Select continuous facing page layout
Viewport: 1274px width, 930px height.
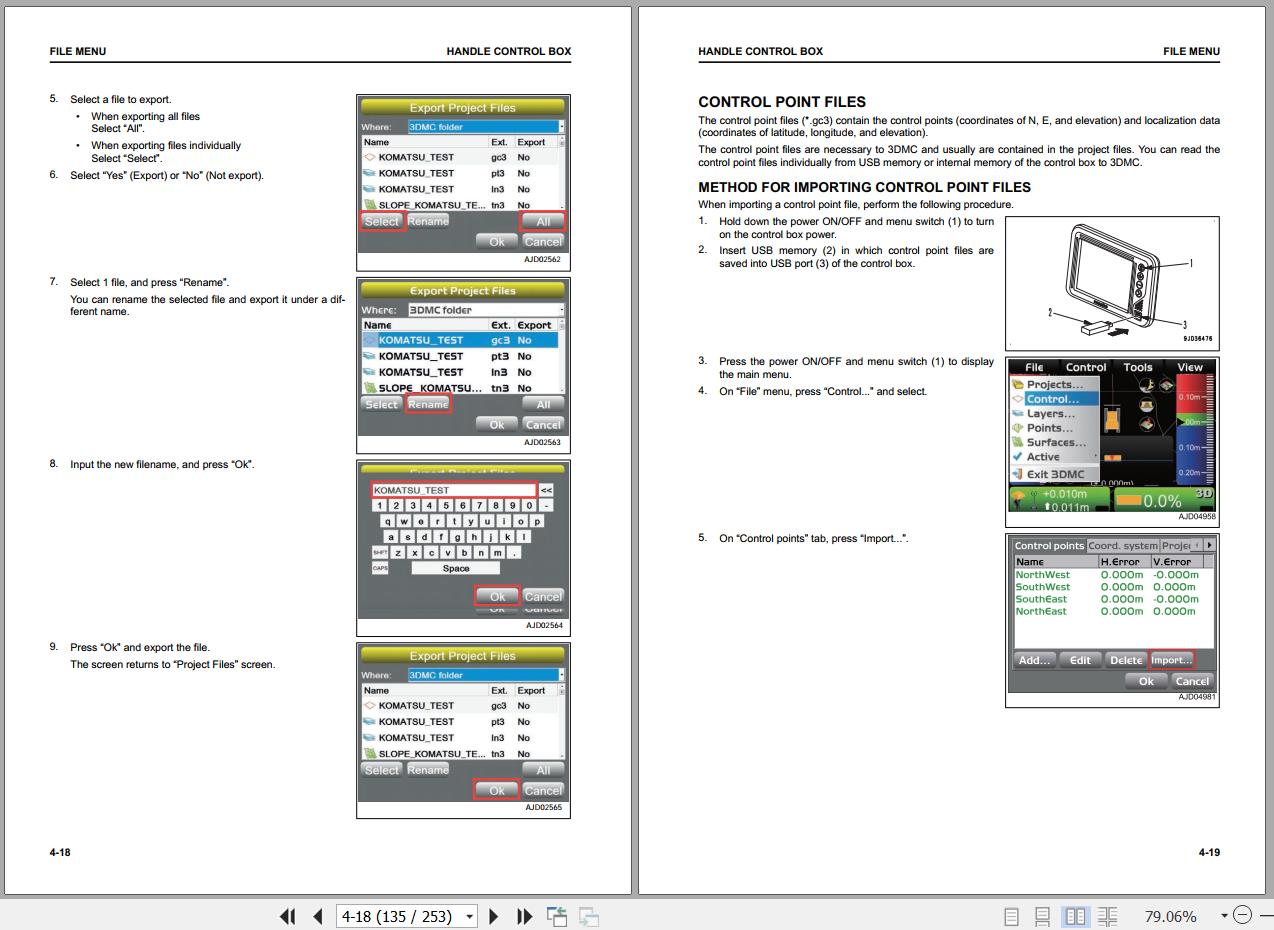click(x=1107, y=916)
